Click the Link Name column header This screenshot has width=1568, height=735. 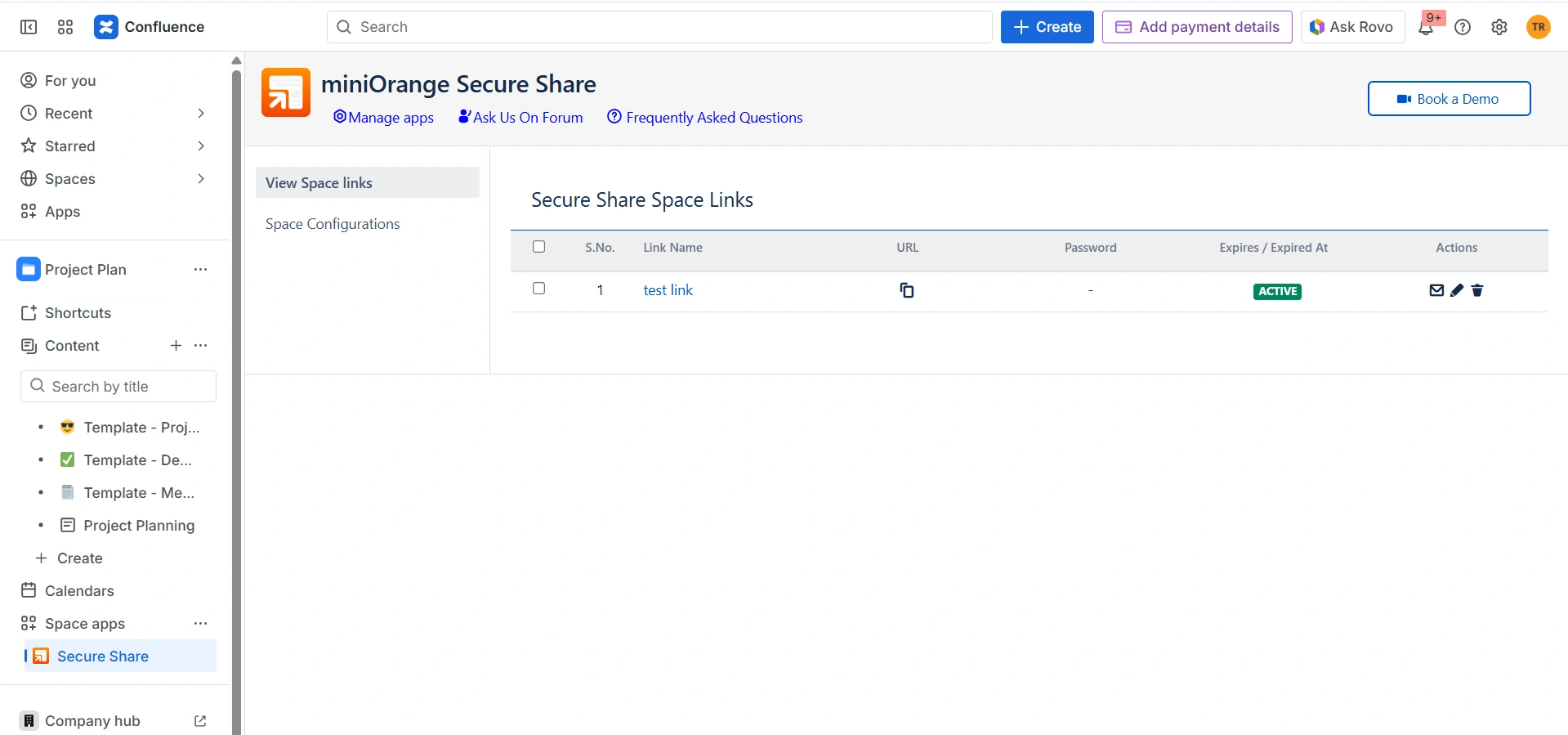click(672, 248)
